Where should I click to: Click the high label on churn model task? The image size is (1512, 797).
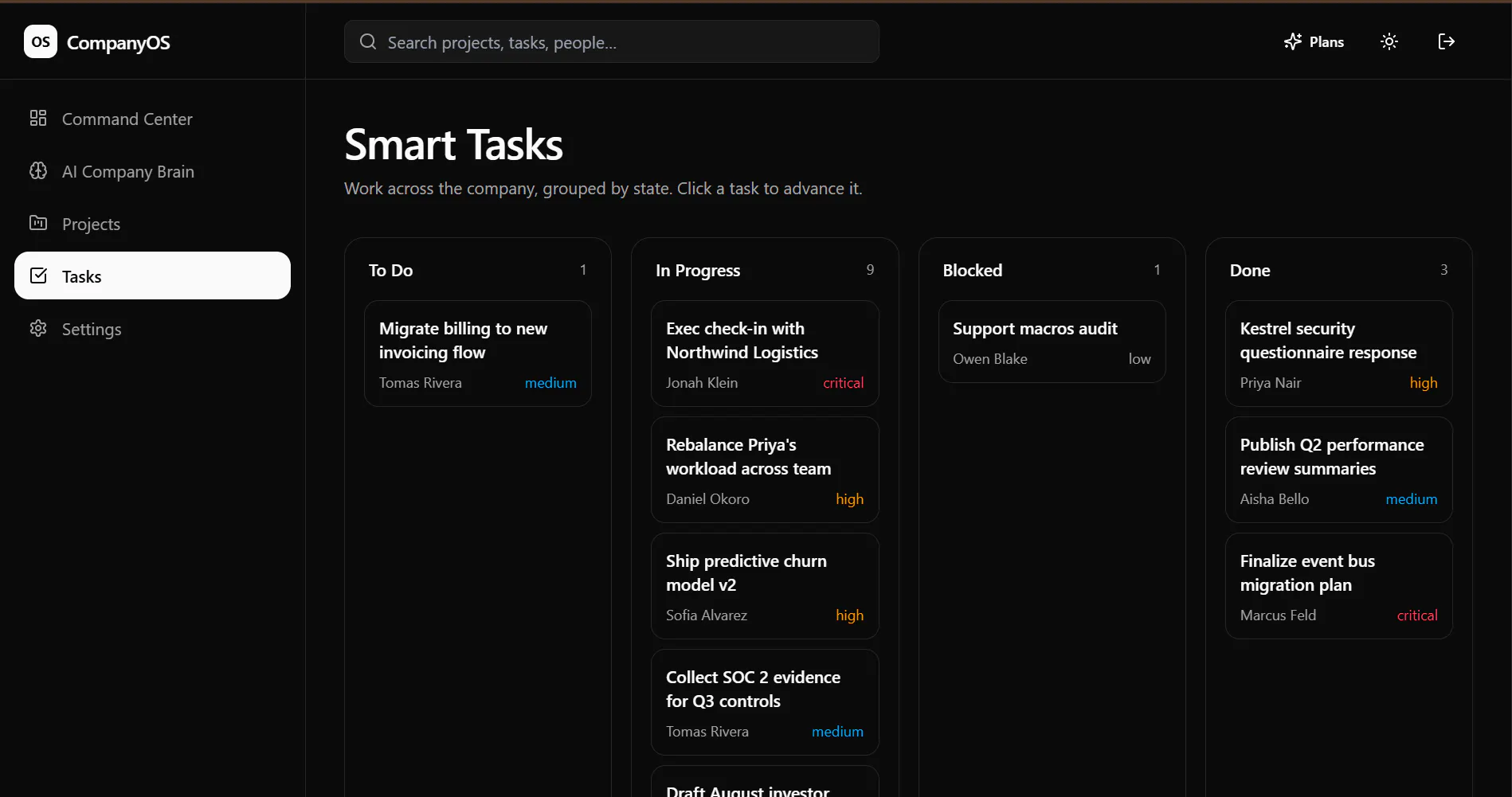point(849,615)
